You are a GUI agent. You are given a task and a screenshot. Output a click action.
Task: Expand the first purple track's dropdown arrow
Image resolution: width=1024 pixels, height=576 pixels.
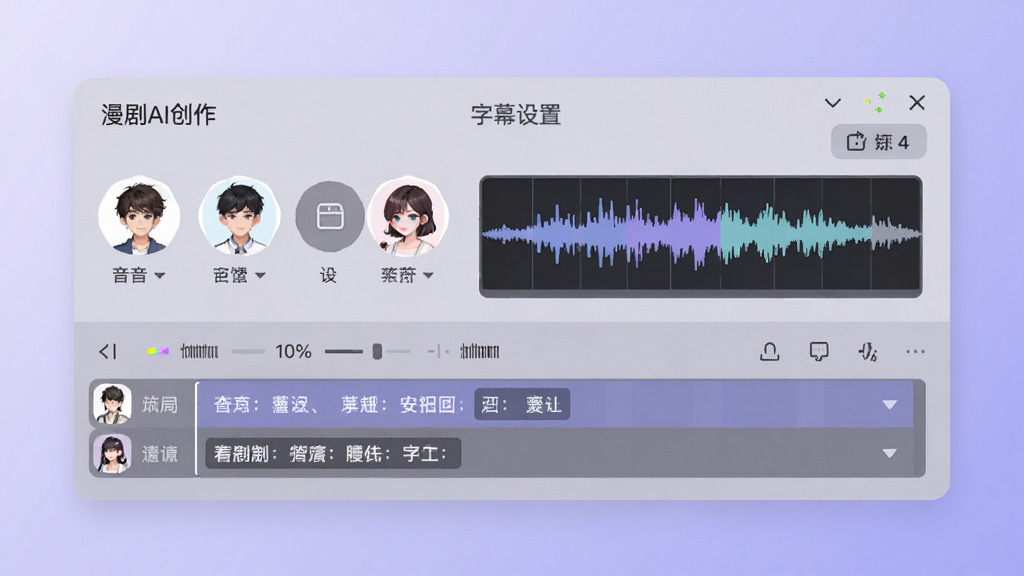pyautogui.click(x=889, y=405)
